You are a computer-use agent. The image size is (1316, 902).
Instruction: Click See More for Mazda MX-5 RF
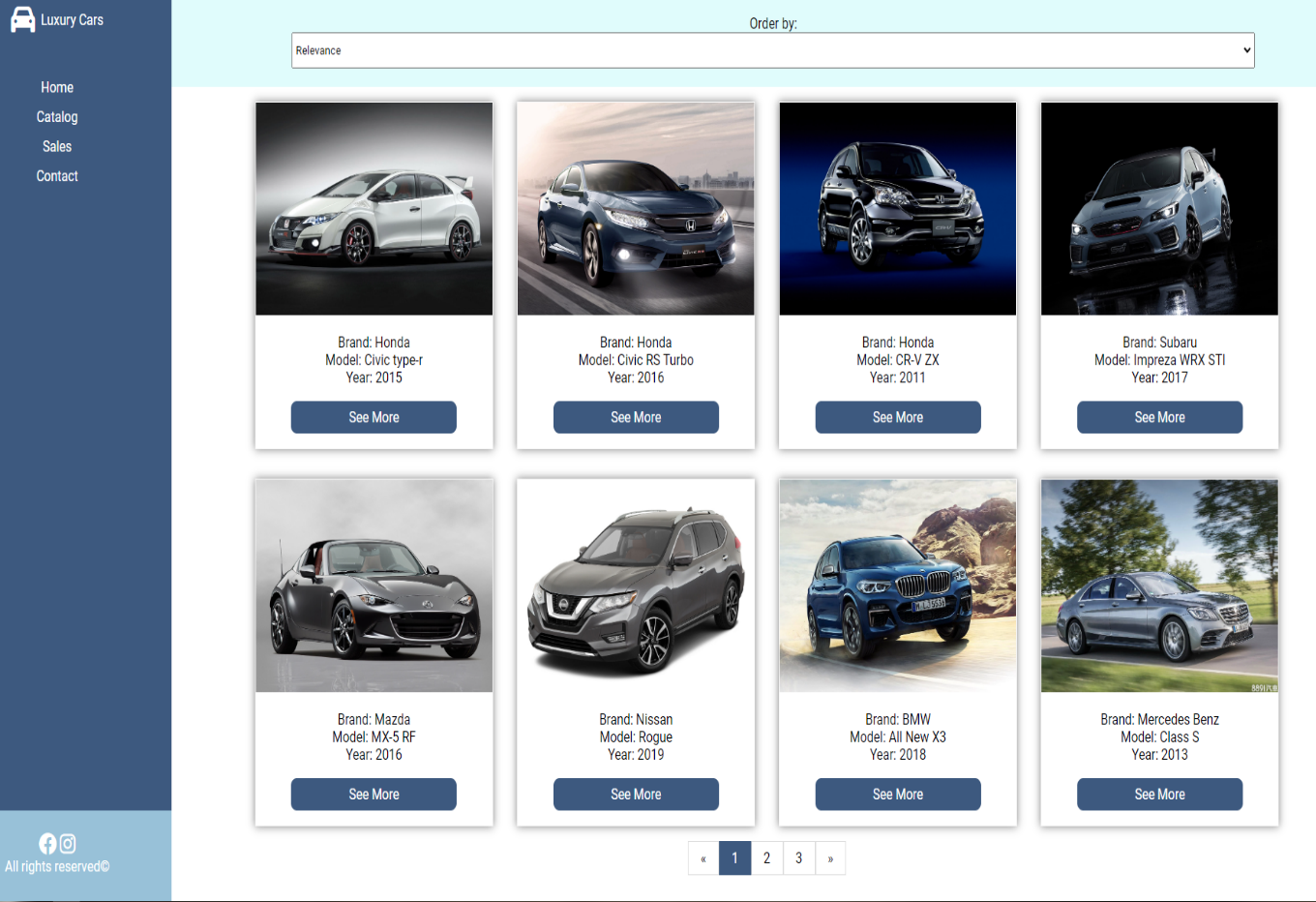click(374, 795)
